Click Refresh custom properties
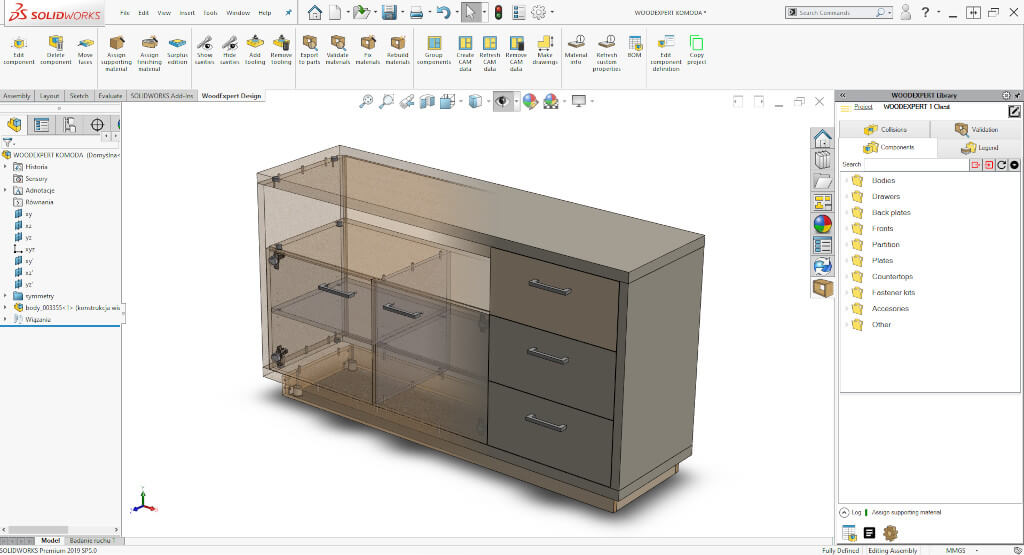Viewport: 1024px width, 555px height. [607, 52]
